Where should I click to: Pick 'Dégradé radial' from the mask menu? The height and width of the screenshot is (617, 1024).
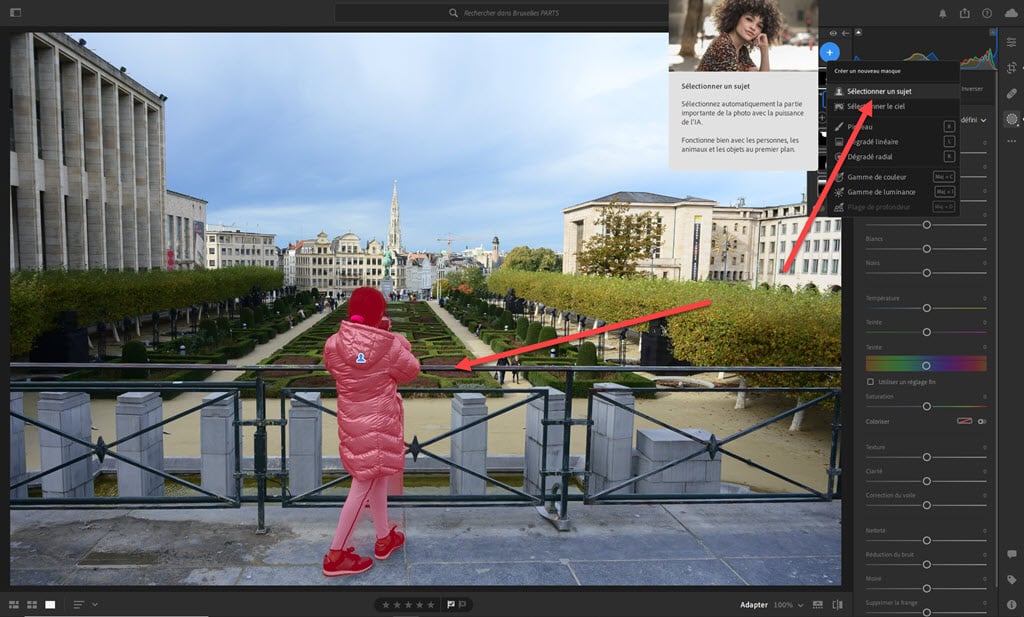click(x=893, y=157)
